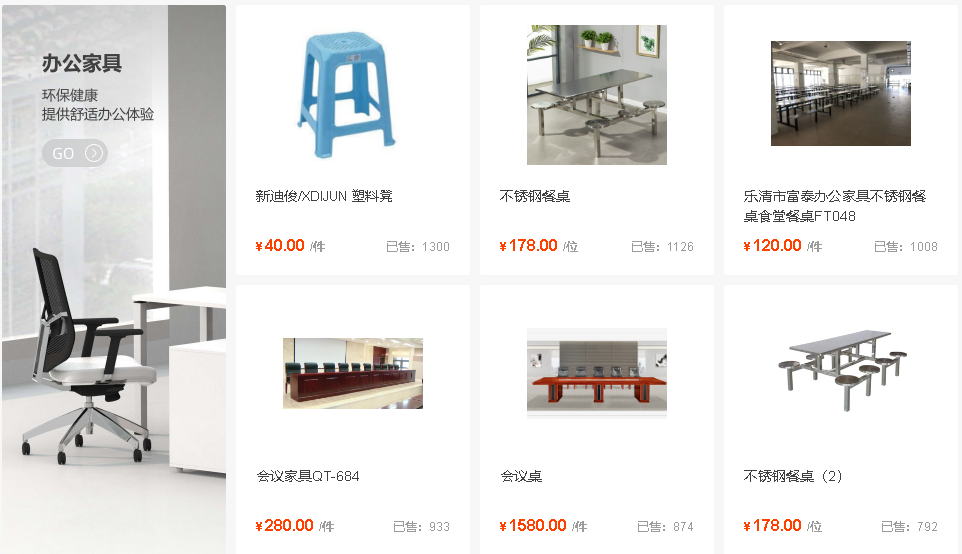Click the canteen hall dining tables photo
The width and height of the screenshot is (962, 554).
coord(841,93)
